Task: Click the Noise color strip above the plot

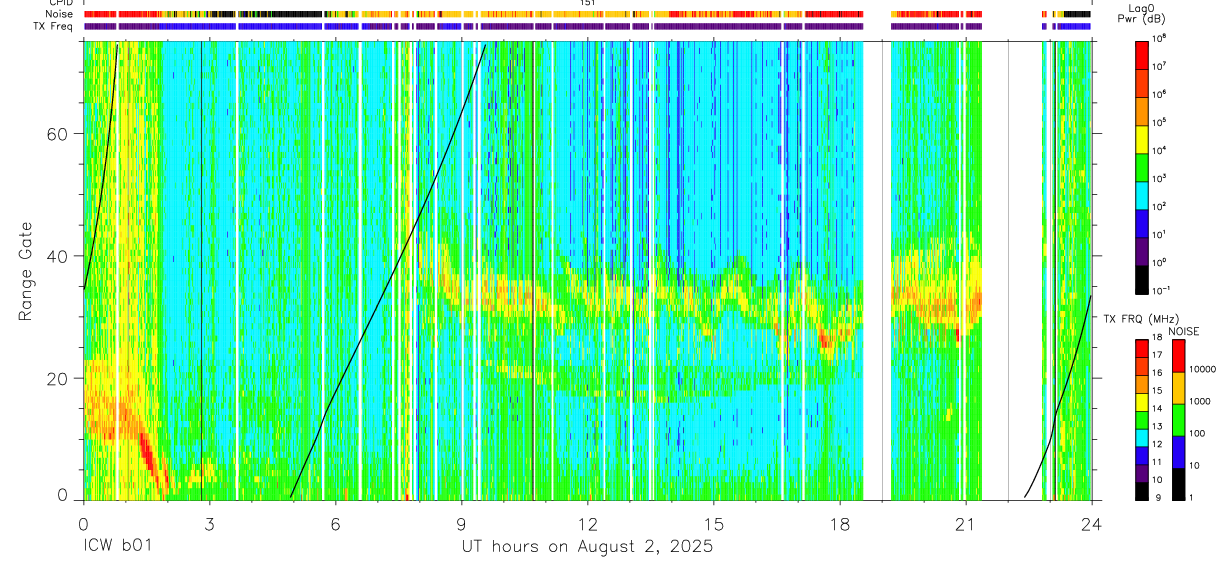Action: click(x=587, y=14)
